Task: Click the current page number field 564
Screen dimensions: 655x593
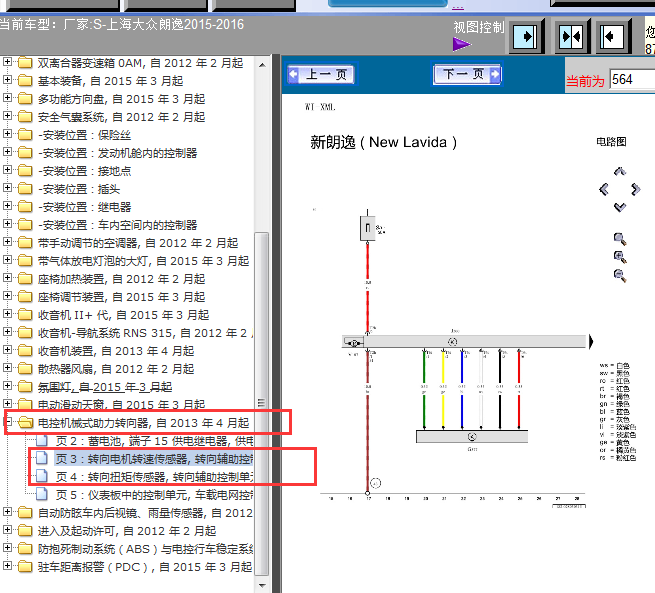Action: coord(632,79)
